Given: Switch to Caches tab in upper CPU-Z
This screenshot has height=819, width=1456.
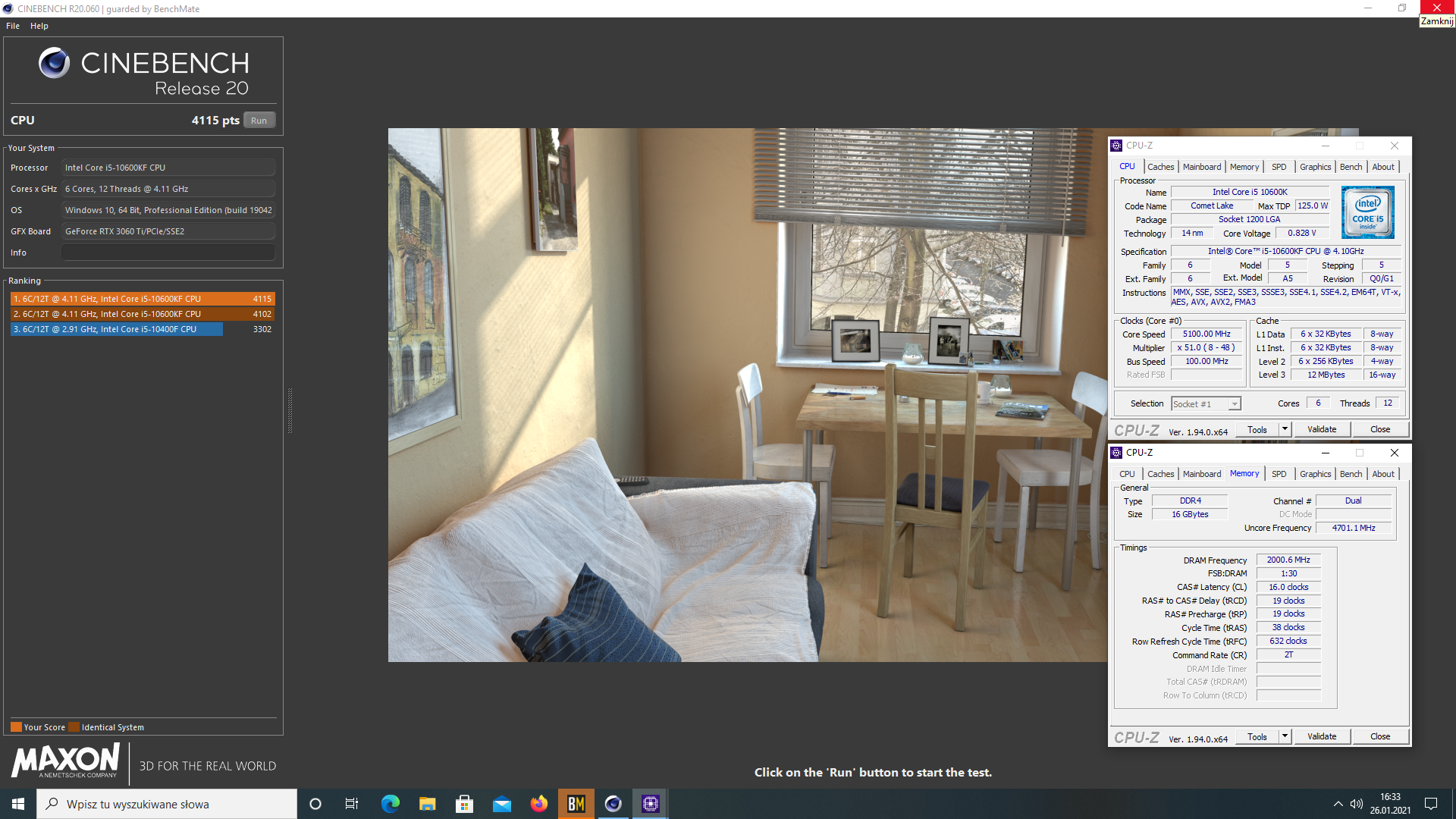Looking at the screenshot, I should click(x=1160, y=167).
